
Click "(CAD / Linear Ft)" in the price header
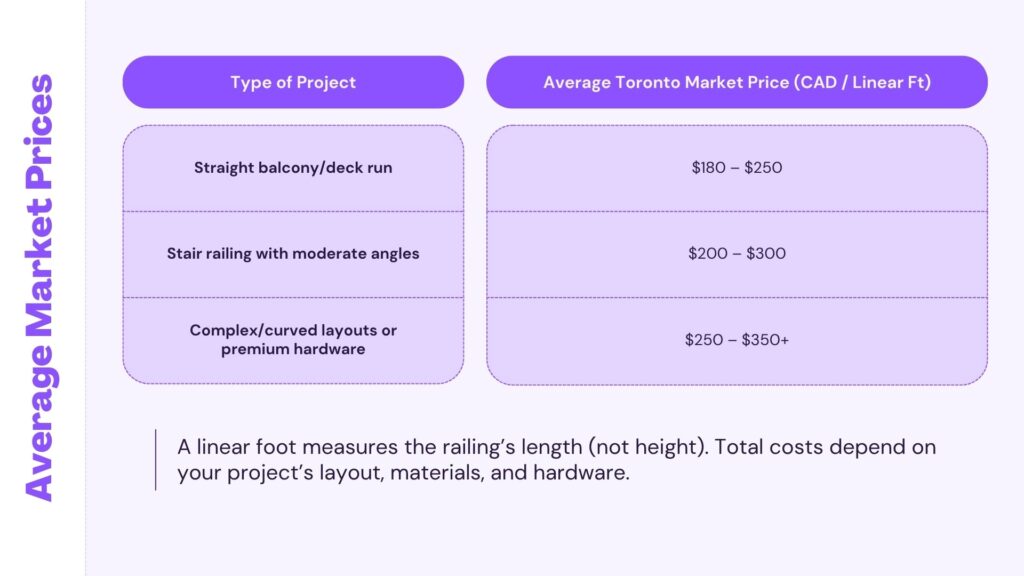865,82
